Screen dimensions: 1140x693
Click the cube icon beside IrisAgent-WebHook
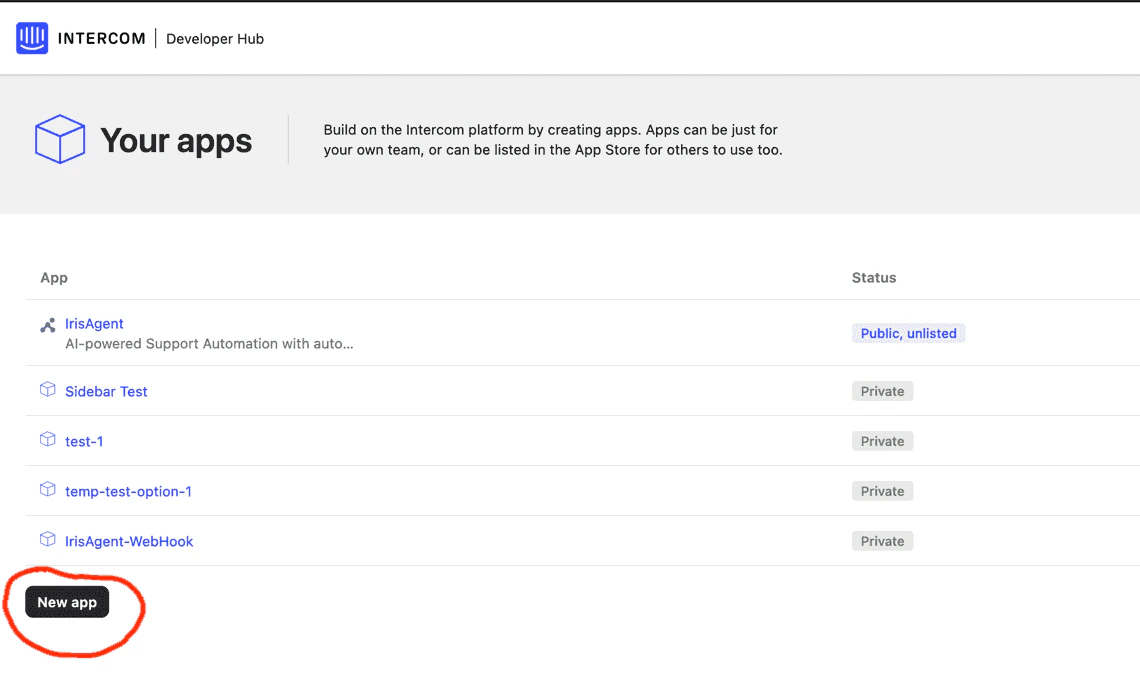47,540
